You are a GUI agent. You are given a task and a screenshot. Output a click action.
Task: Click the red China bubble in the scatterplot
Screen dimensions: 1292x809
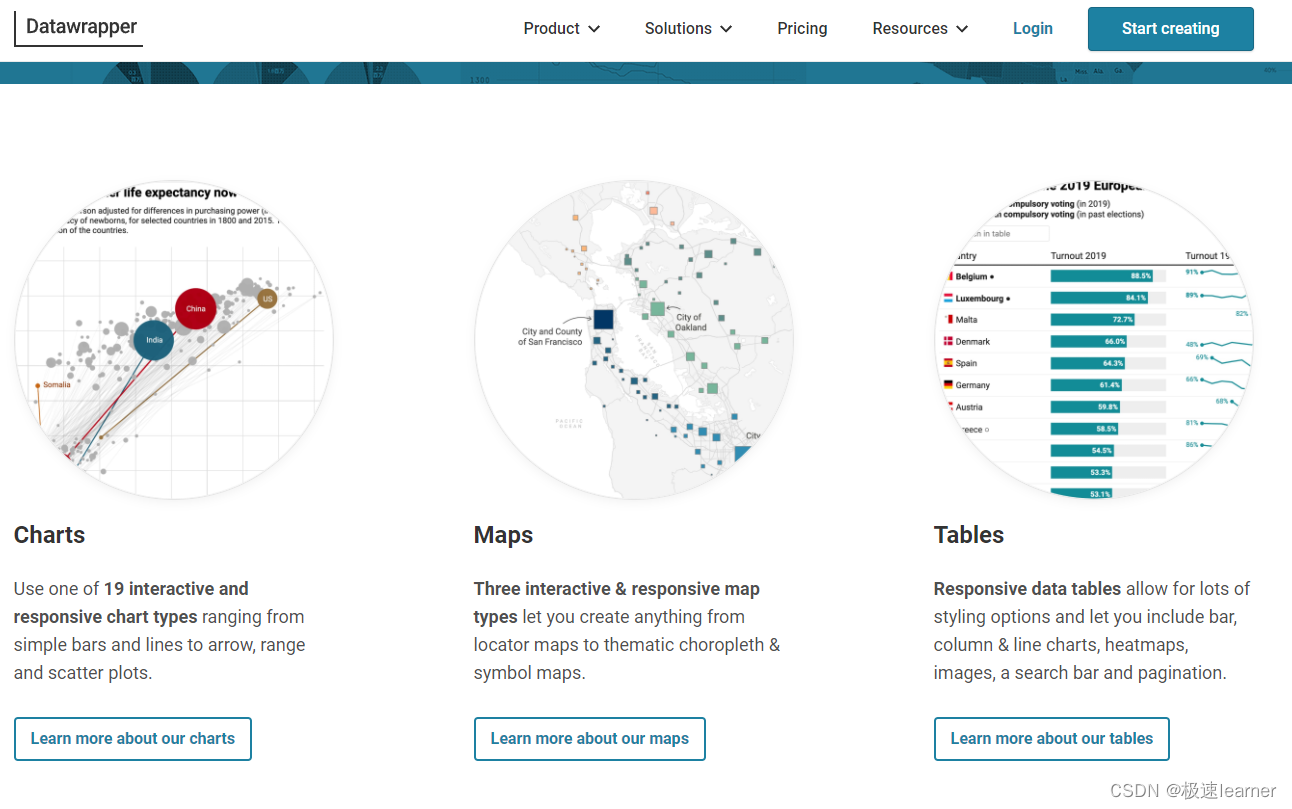coord(195,309)
